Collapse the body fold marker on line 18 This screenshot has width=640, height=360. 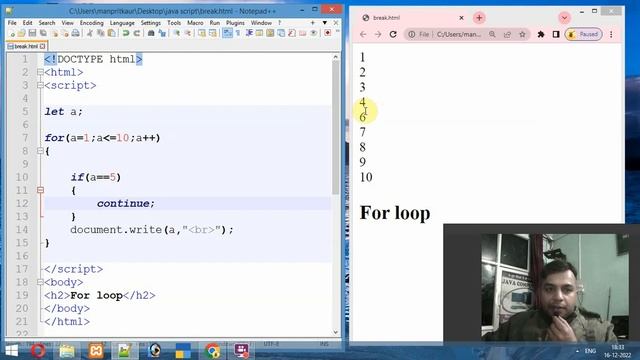[40, 282]
